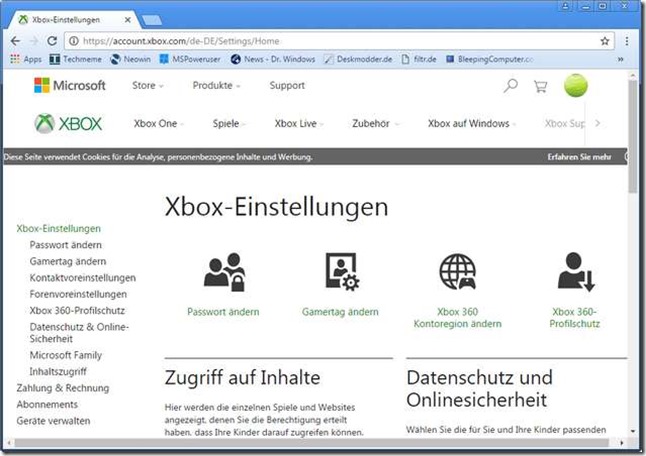
Task: Click the globe-with-controller region icon
Action: tap(457, 272)
